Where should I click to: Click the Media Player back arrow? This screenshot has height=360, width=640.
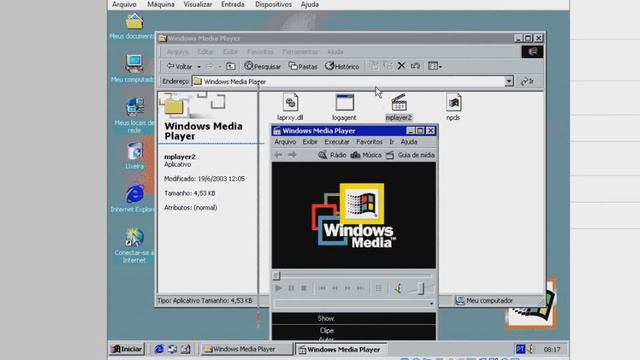(278, 155)
